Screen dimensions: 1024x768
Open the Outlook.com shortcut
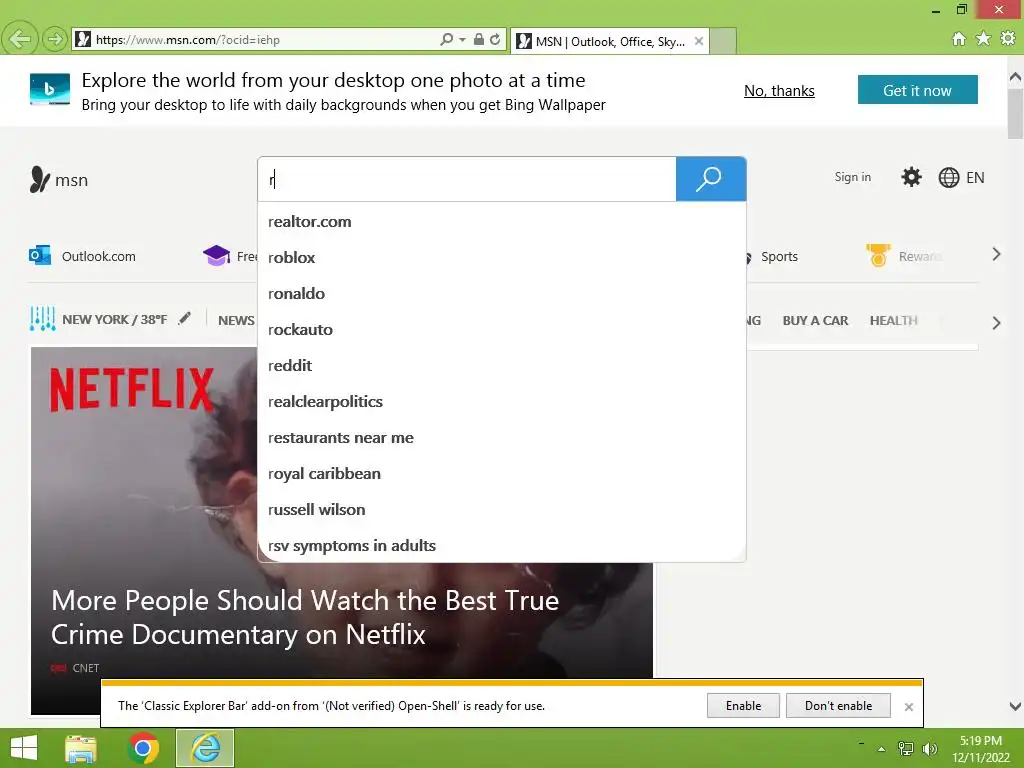click(82, 256)
